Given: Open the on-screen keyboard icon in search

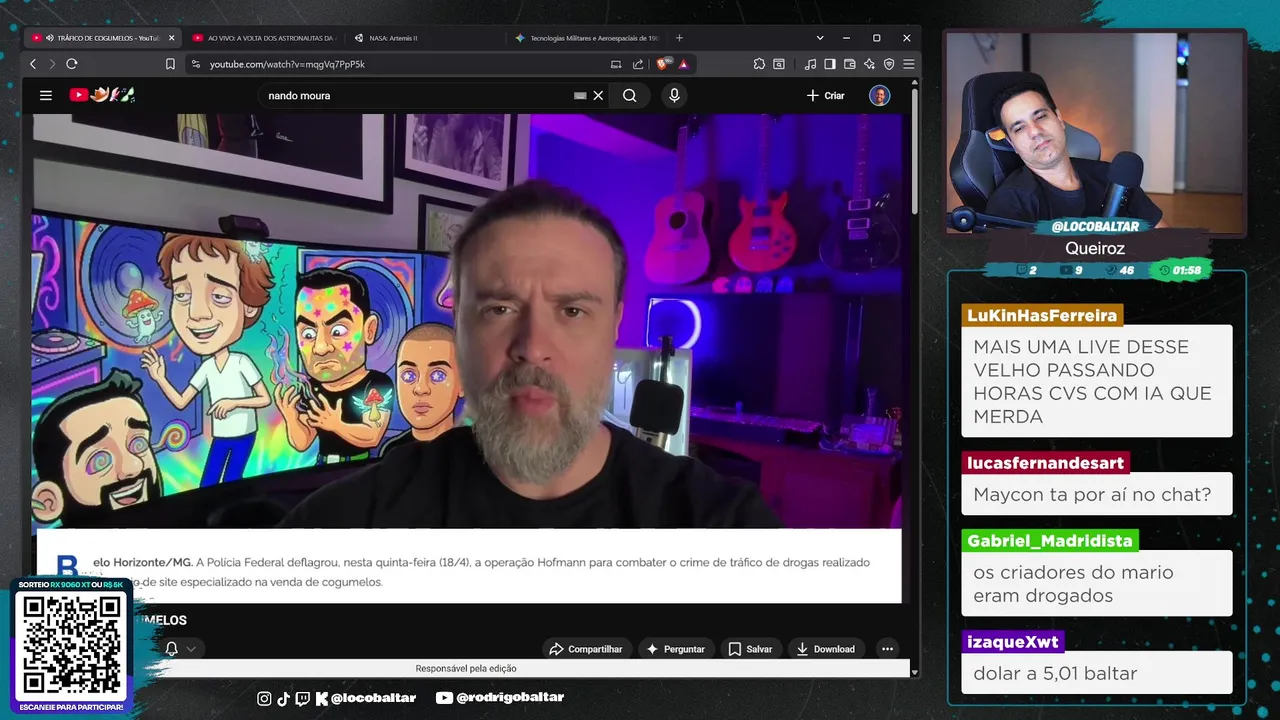Looking at the screenshot, I should pyautogui.click(x=580, y=96).
